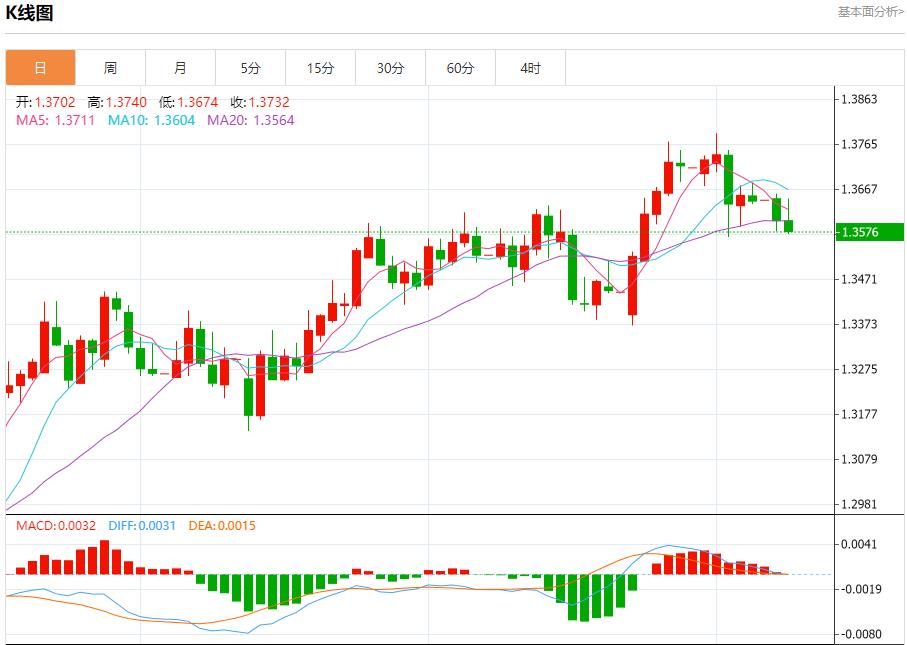Viewport: 907px width, 645px height.
Task: Switch to the 5分 interval tab
Action: 250,68
